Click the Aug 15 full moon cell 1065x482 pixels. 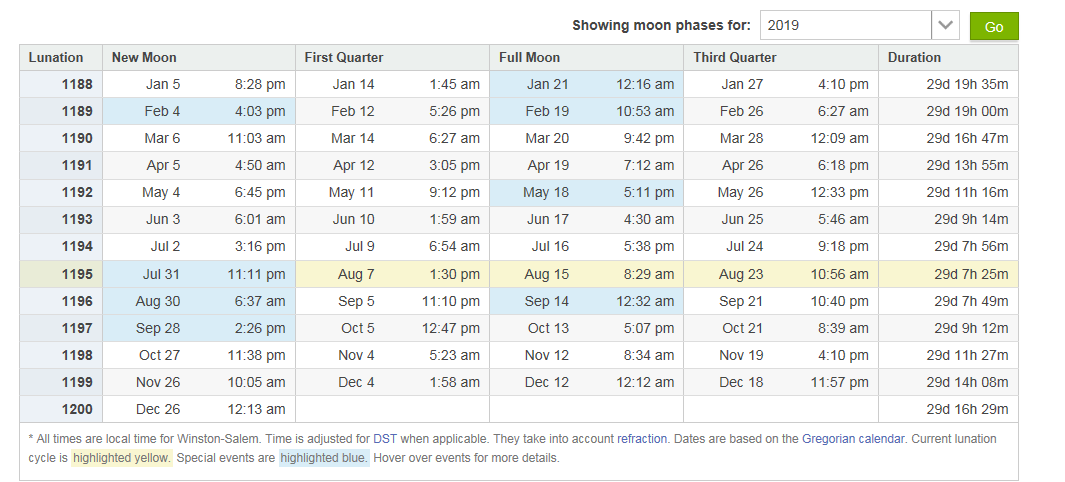pos(586,274)
